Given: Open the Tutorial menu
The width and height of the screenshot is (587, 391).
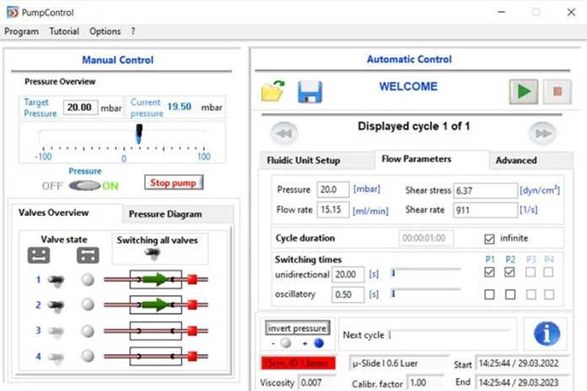Looking at the screenshot, I should [x=64, y=31].
